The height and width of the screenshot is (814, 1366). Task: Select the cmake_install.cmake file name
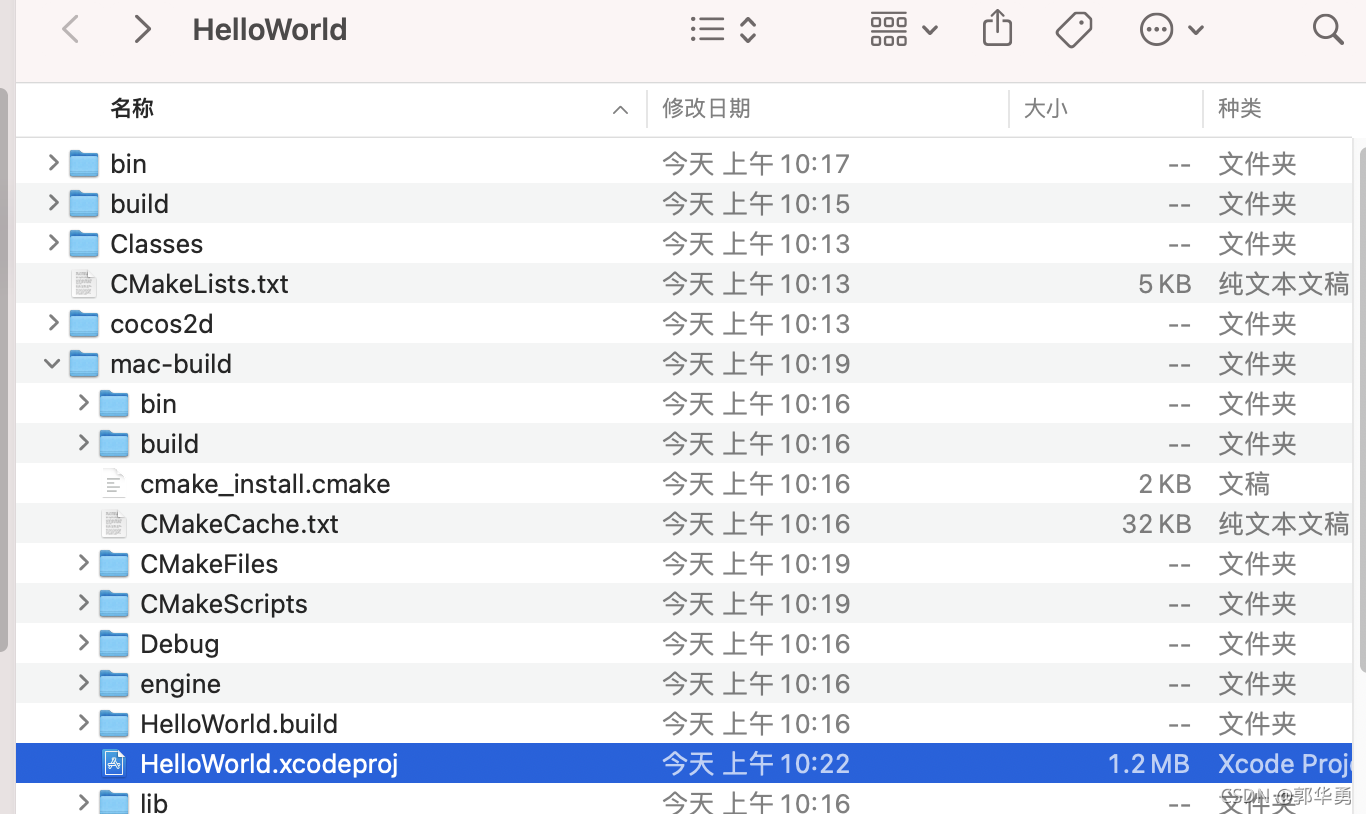pyautogui.click(x=265, y=484)
